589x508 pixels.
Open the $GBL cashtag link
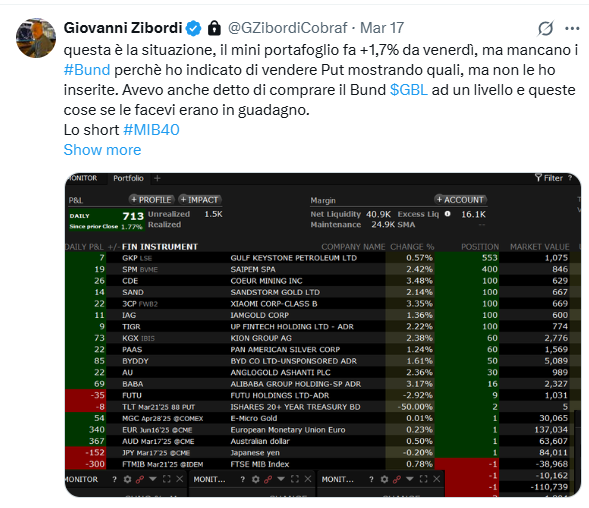(409, 90)
